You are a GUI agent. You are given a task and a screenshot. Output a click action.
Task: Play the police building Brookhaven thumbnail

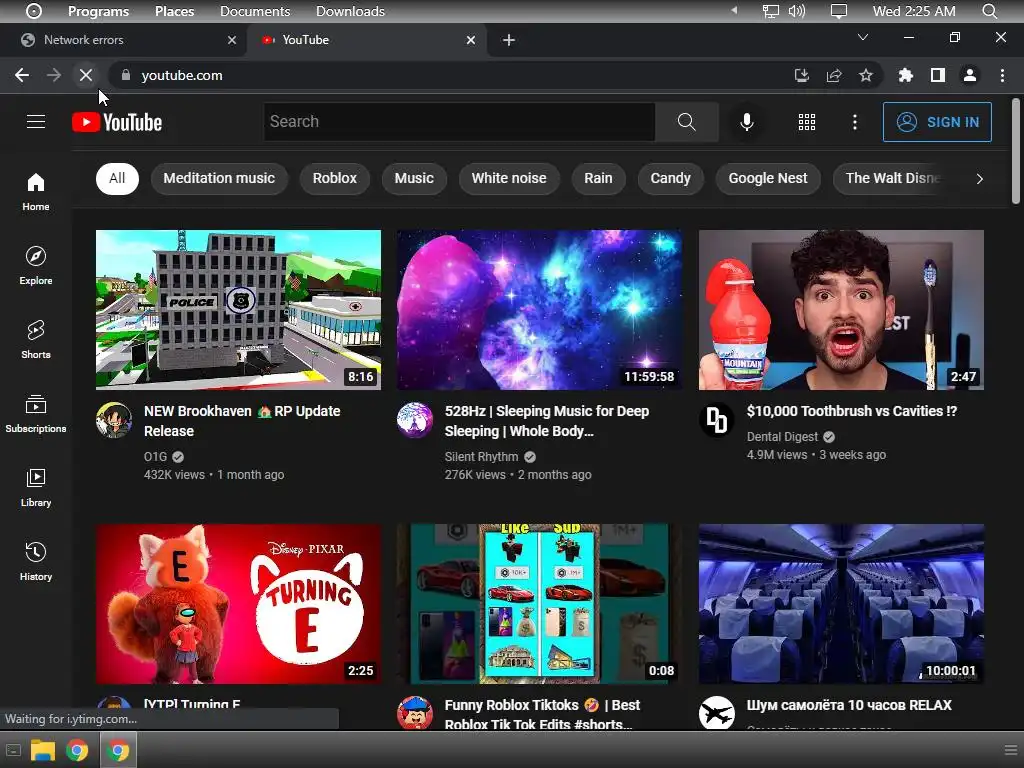(x=238, y=310)
